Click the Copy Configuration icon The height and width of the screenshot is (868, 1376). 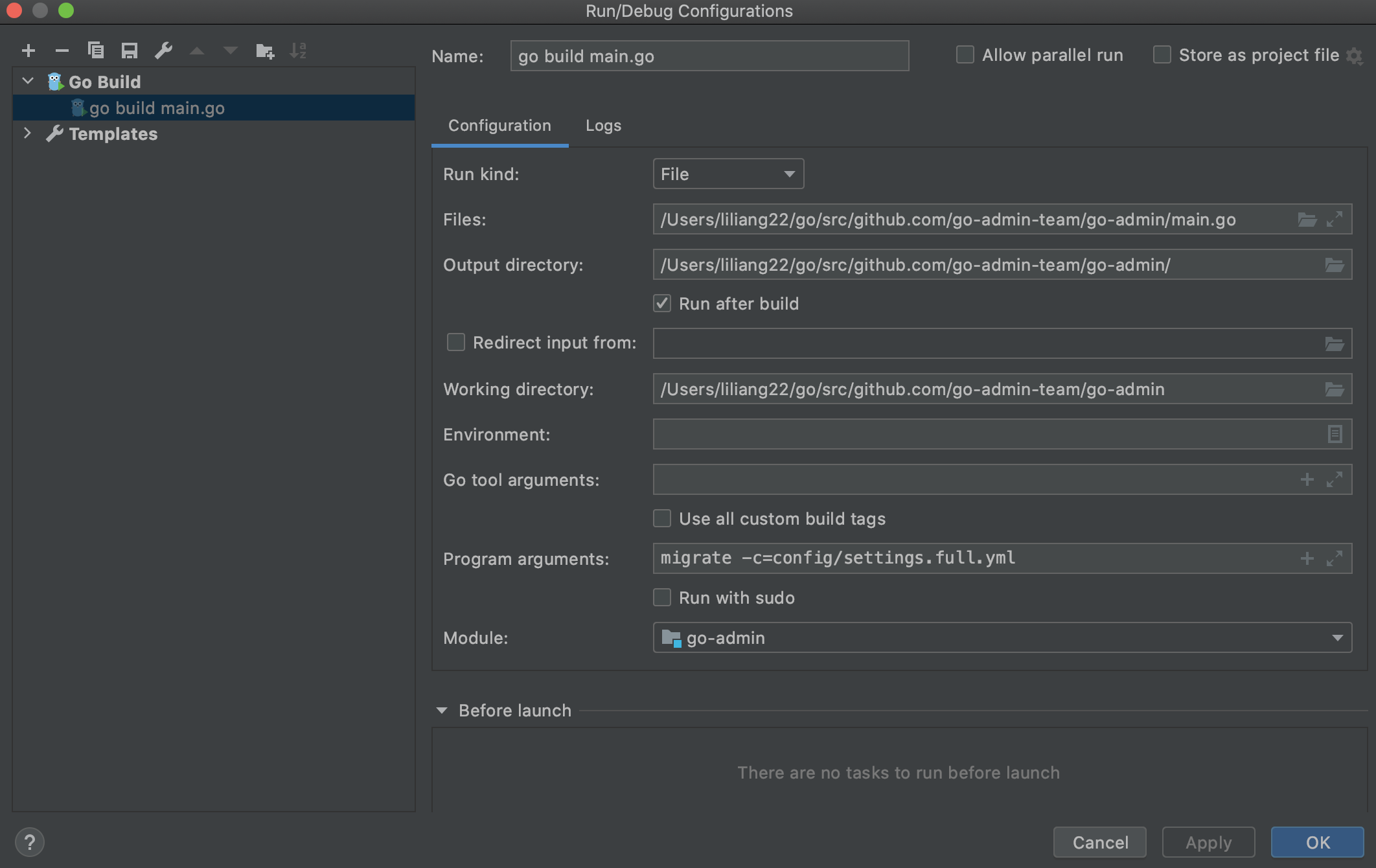click(96, 51)
